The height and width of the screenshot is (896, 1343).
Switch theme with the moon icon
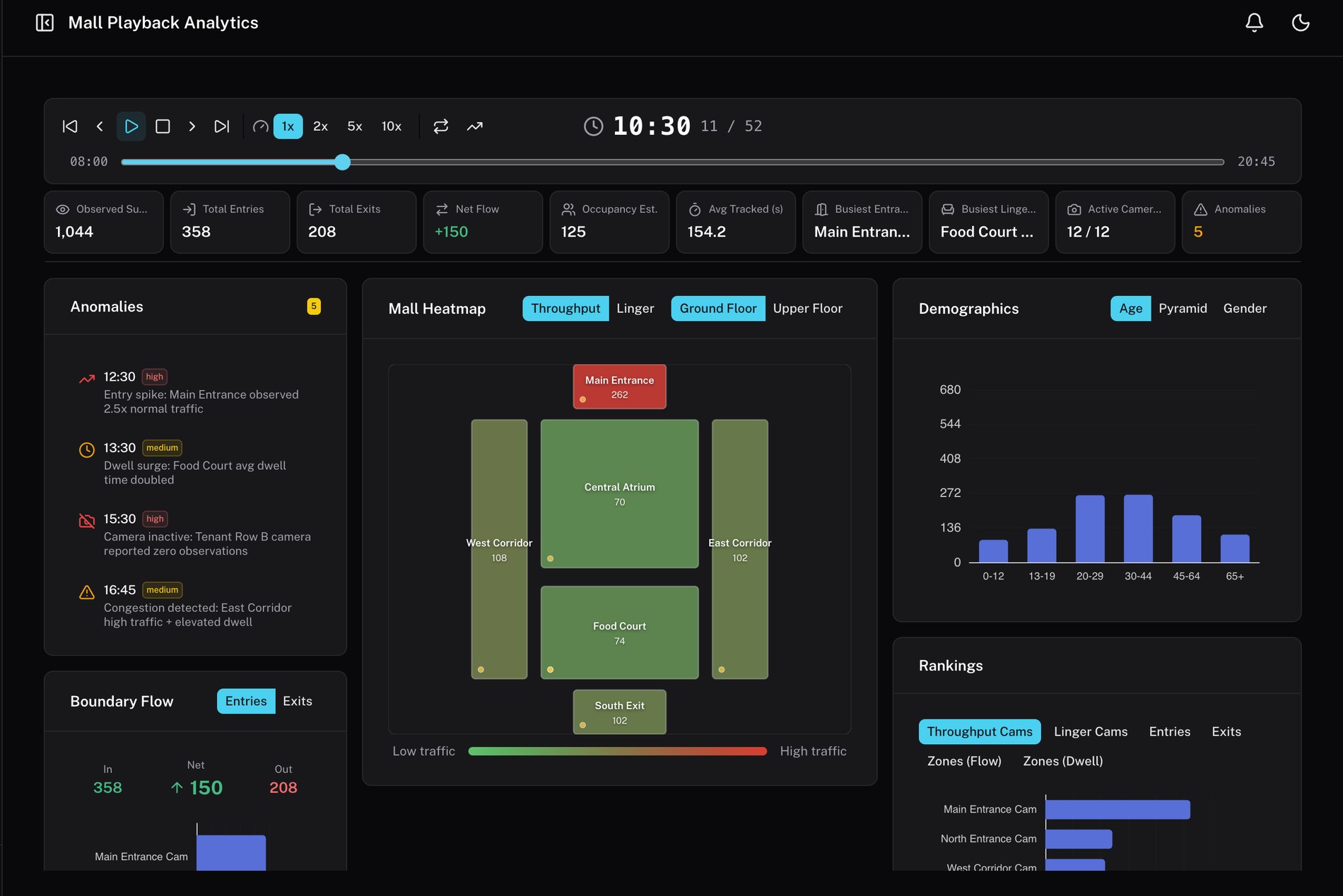coord(1301,23)
